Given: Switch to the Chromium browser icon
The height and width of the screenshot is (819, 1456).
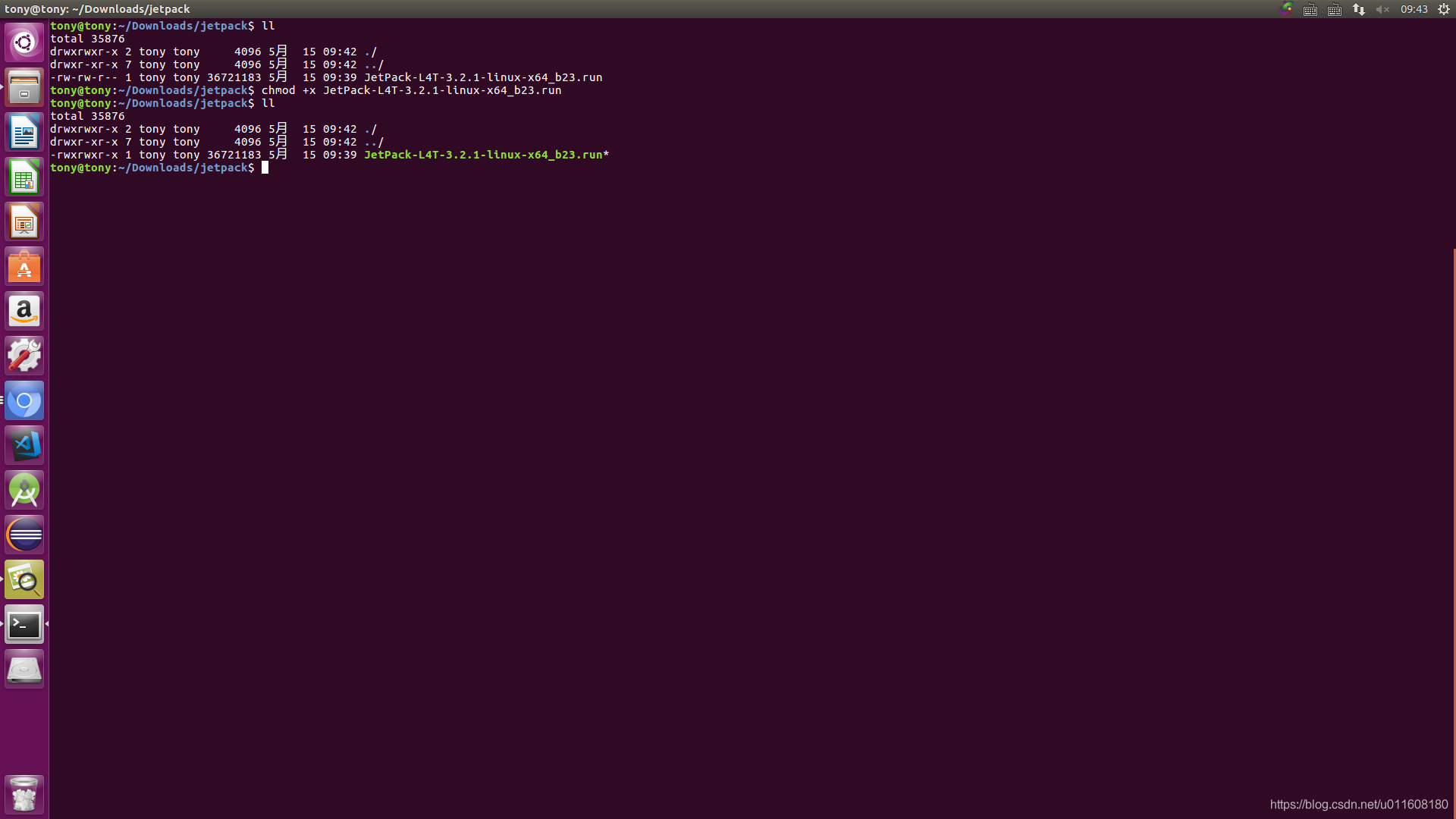Looking at the screenshot, I should pos(24,400).
